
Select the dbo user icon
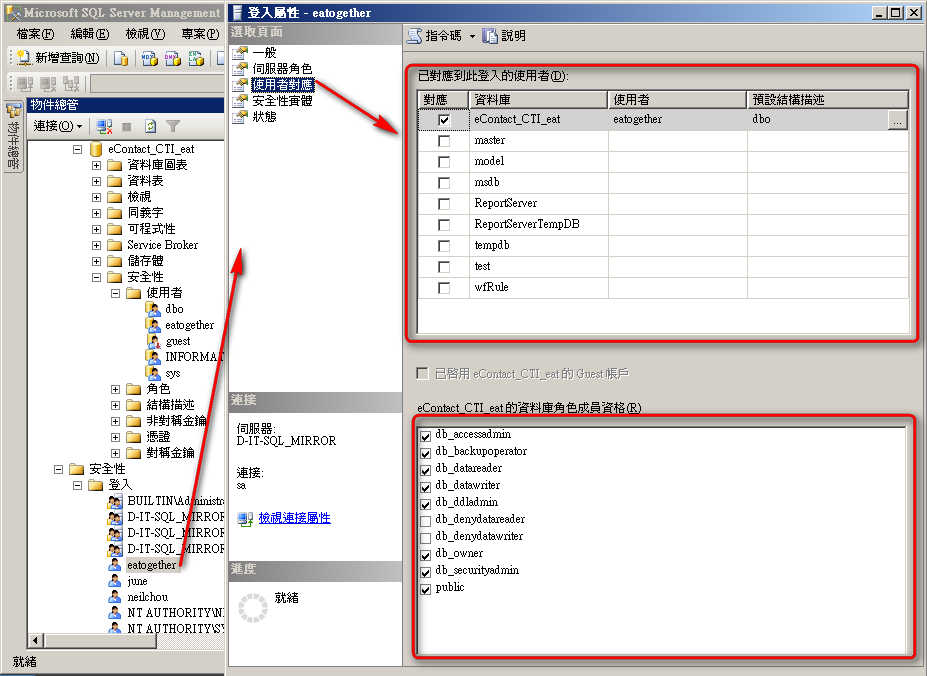click(x=153, y=309)
